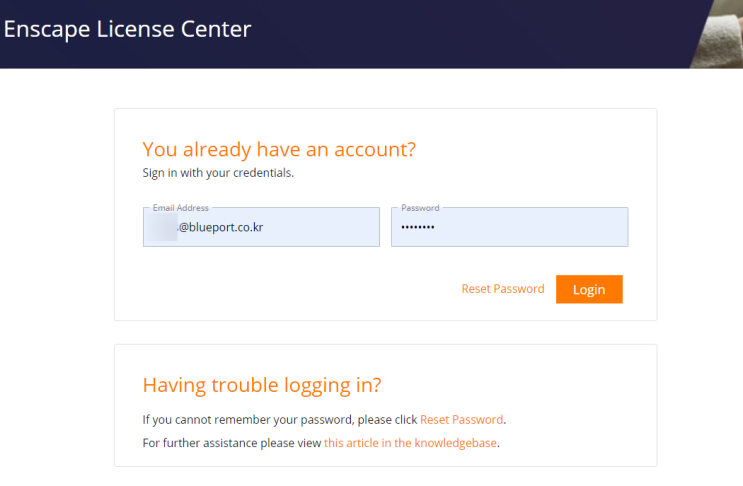Image resolution: width=743 pixels, height=486 pixels.
Task: Click 'Sign in with your credentials.' text
Action: coord(218,172)
